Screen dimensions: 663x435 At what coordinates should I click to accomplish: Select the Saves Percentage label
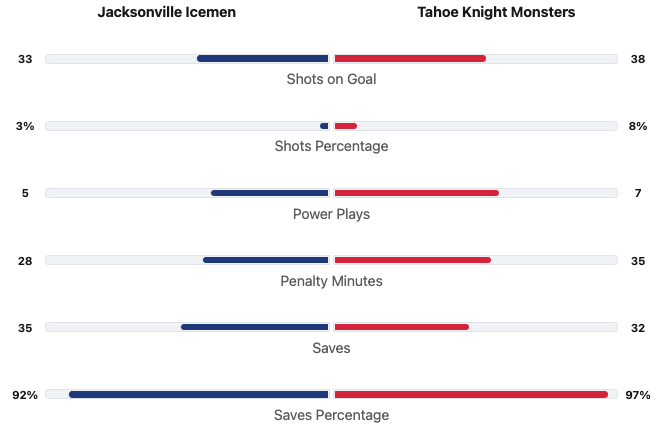tap(331, 415)
